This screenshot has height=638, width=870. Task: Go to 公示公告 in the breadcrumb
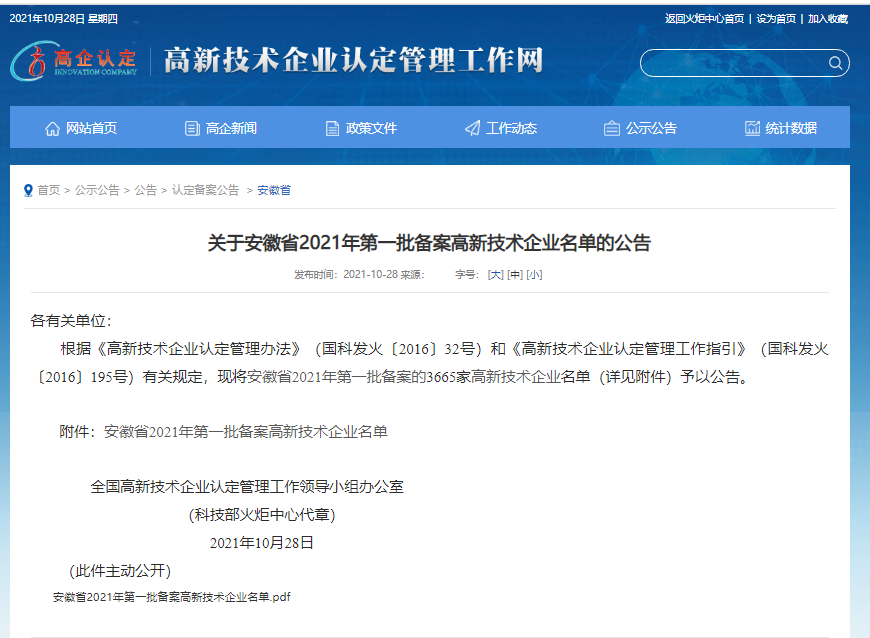[97, 190]
